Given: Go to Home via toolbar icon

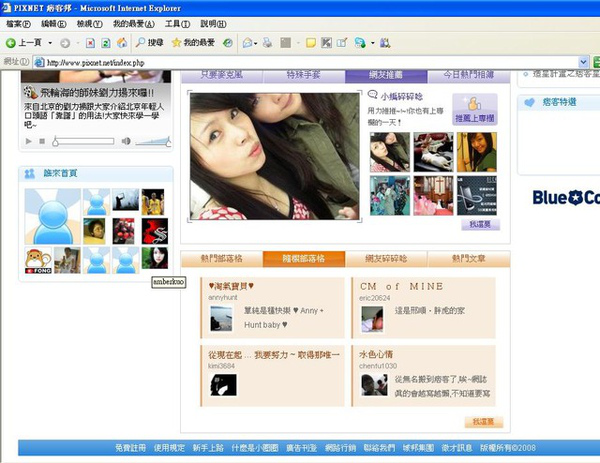Looking at the screenshot, I should (122, 43).
